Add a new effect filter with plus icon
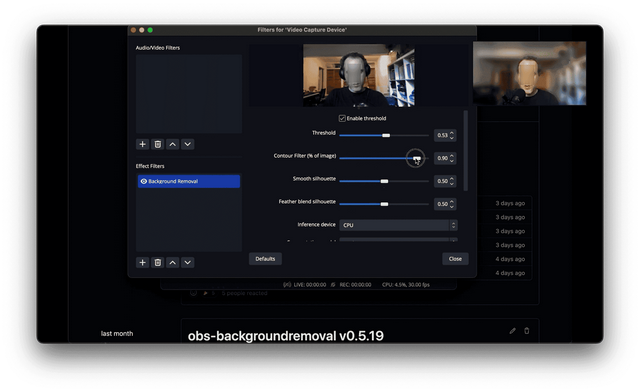This screenshot has height=392, width=640. coord(142,263)
